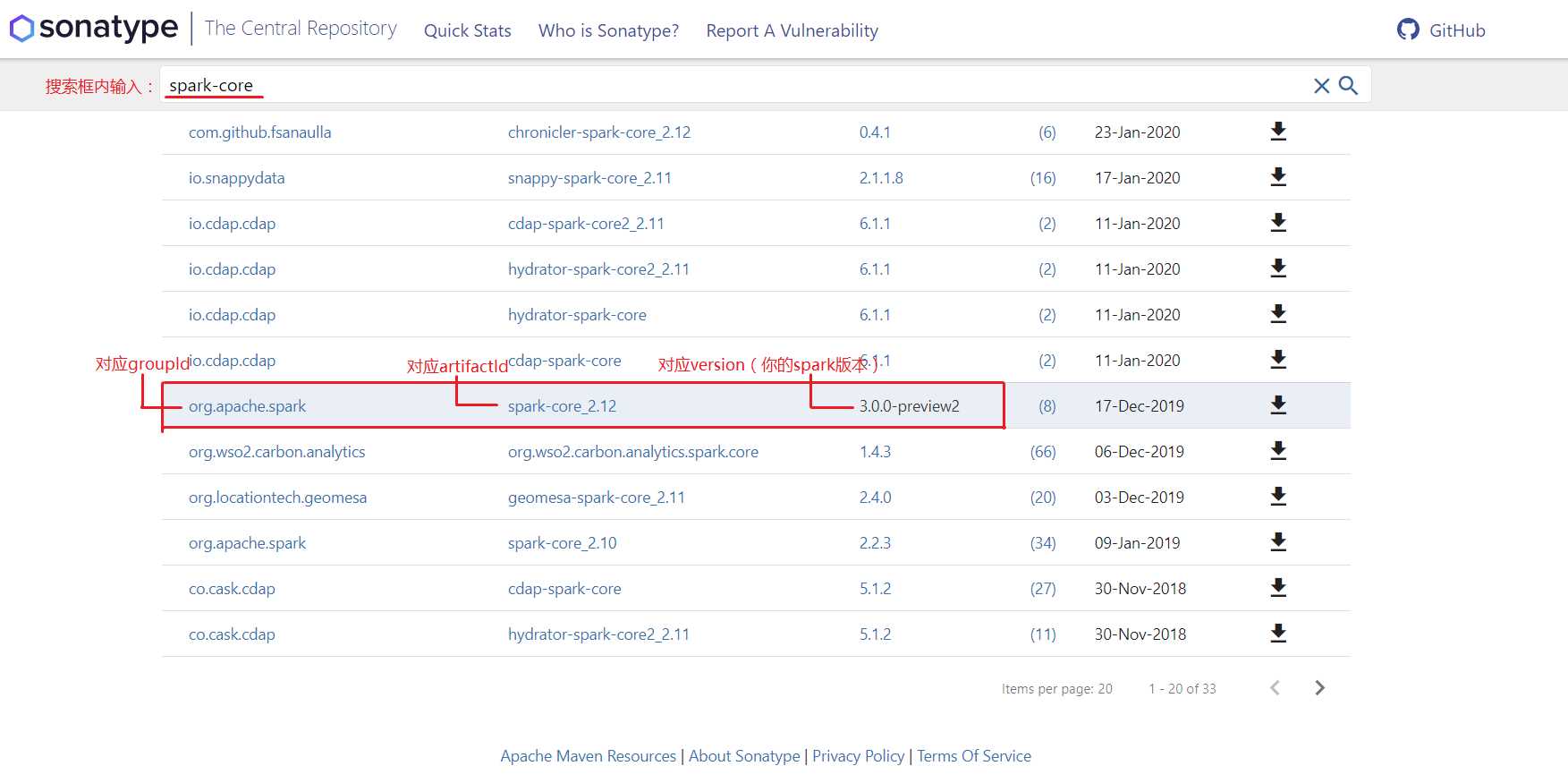Show all (6) versions of chronicler-spark-core_2.12
The width and height of the screenshot is (1568, 783).
(x=1047, y=132)
